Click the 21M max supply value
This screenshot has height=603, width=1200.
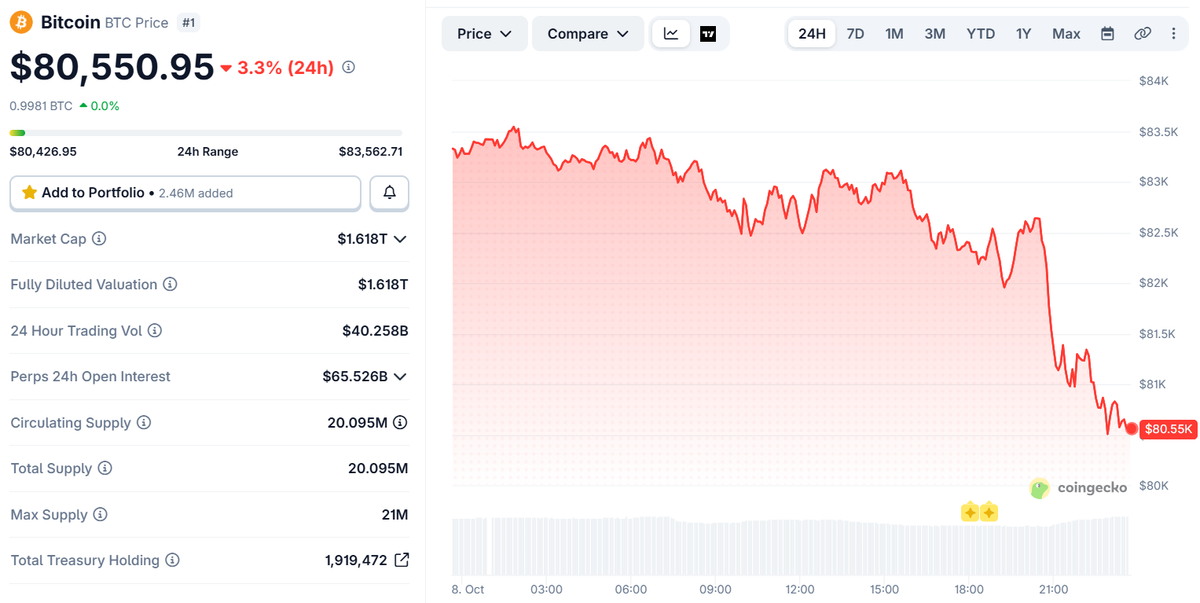coord(395,515)
